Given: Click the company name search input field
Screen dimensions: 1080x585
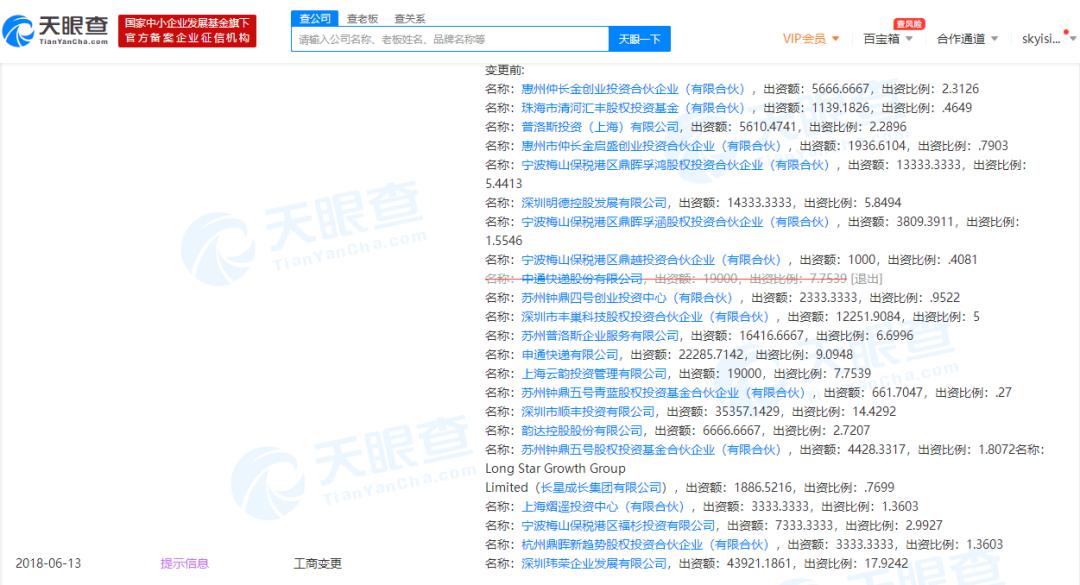Looking at the screenshot, I should 450,38.
